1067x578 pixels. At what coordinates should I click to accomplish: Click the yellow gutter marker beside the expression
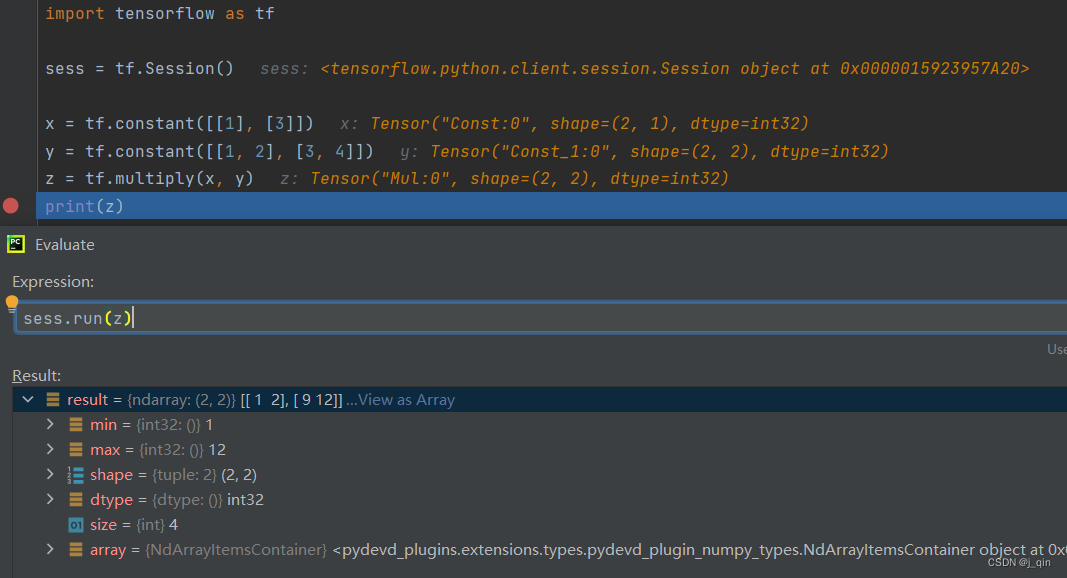pyautogui.click(x=10, y=302)
